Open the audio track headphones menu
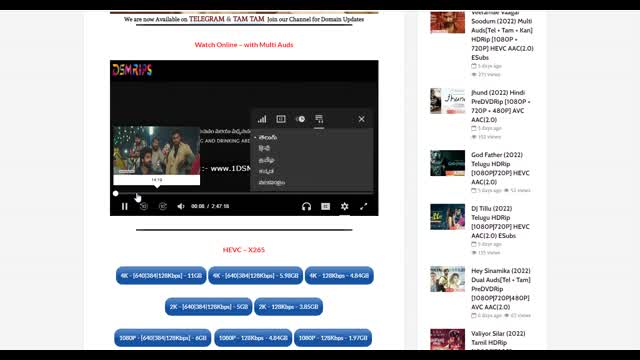 (306, 207)
